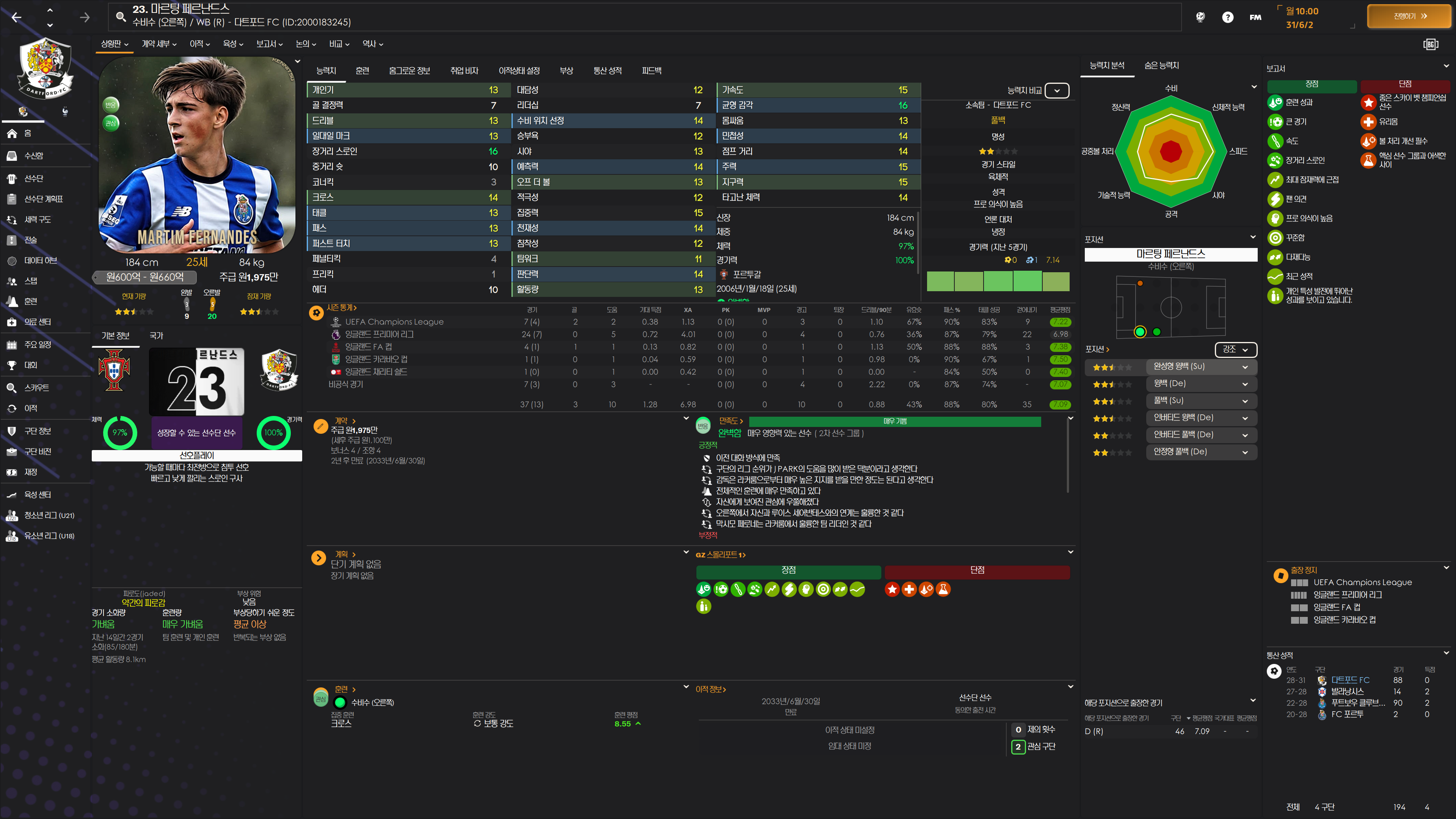Open the 데이터 허브 sidebar icon
Viewport: 1456px width, 819px height.
(12, 260)
